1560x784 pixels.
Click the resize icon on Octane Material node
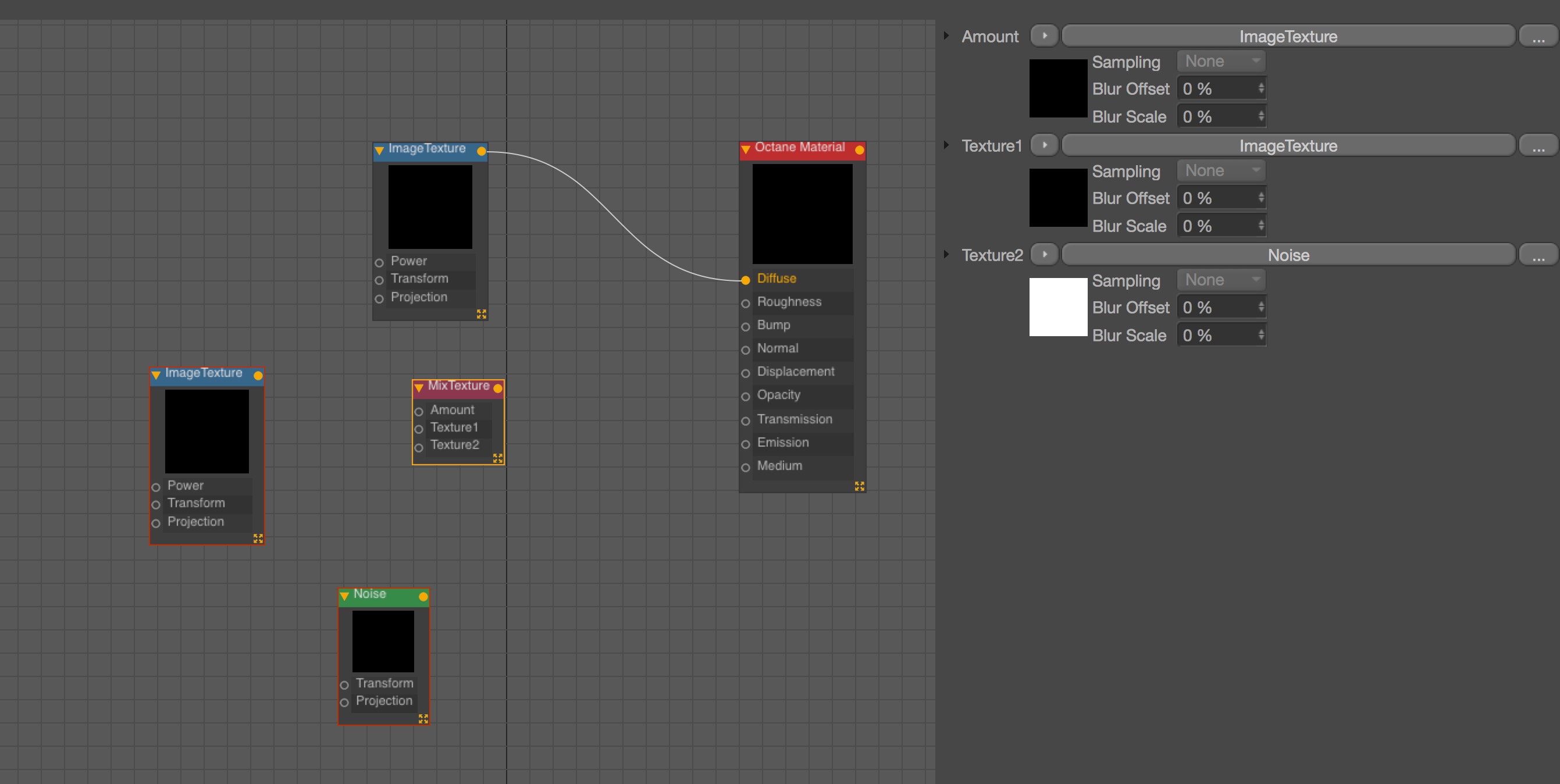(x=859, y=486)
